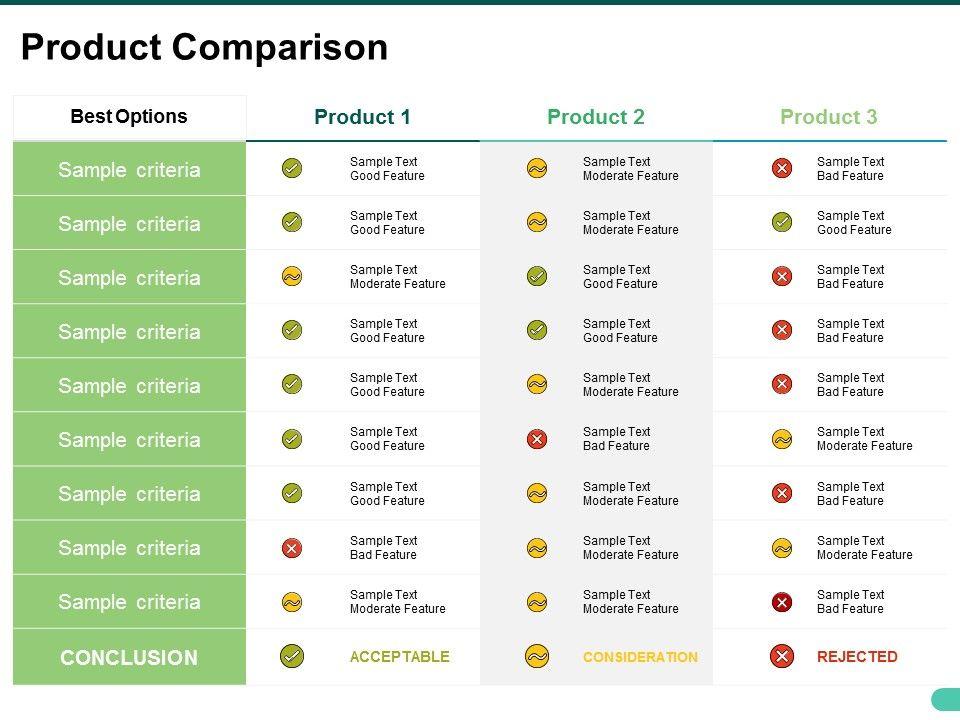Image resolution: width=960 pixels, height=720 pixels.
Task: Click Product 3's green check Good Feature icon
Action: pos(782,222)
